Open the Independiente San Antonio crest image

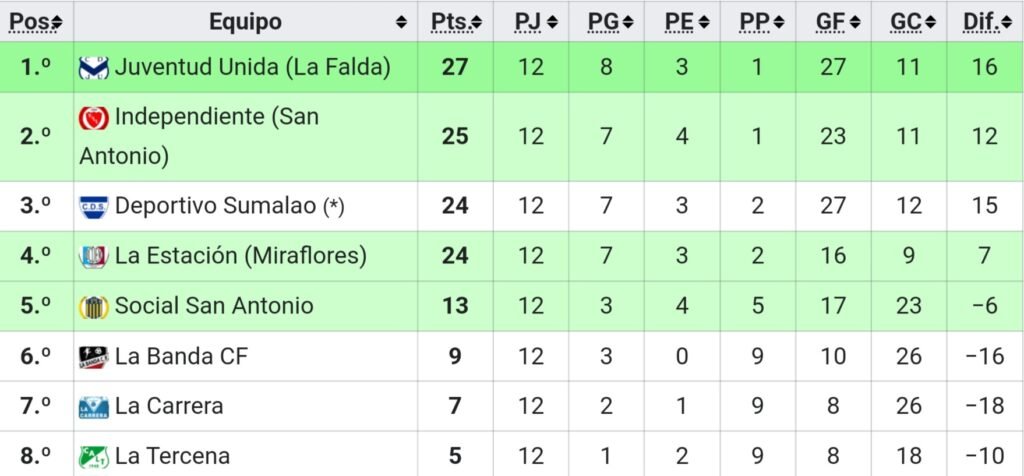93,118
